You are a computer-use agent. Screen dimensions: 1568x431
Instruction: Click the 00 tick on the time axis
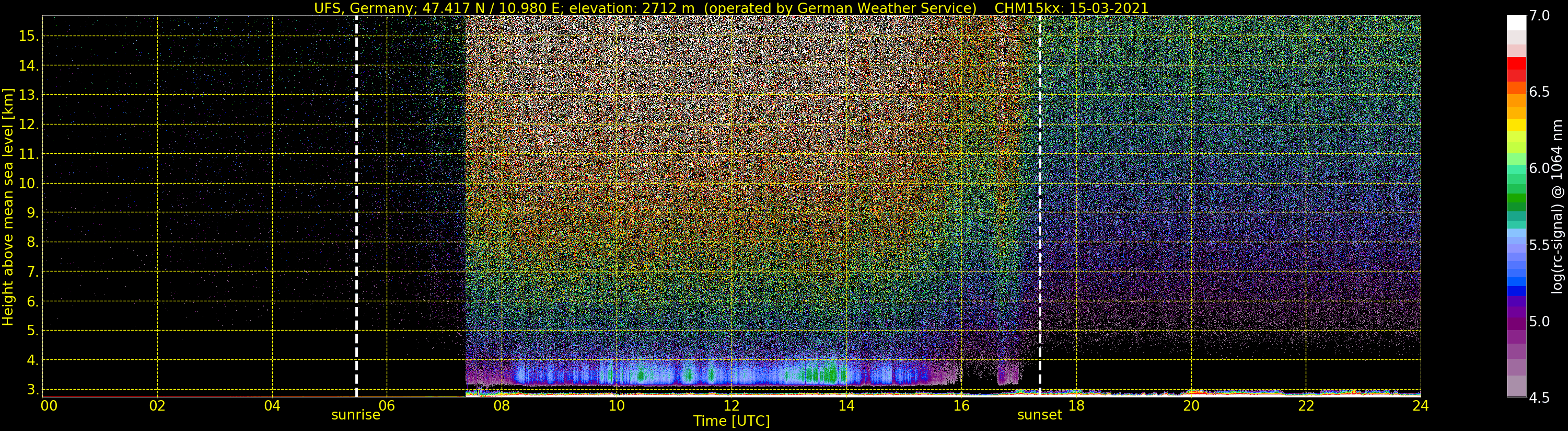[49, 405]
